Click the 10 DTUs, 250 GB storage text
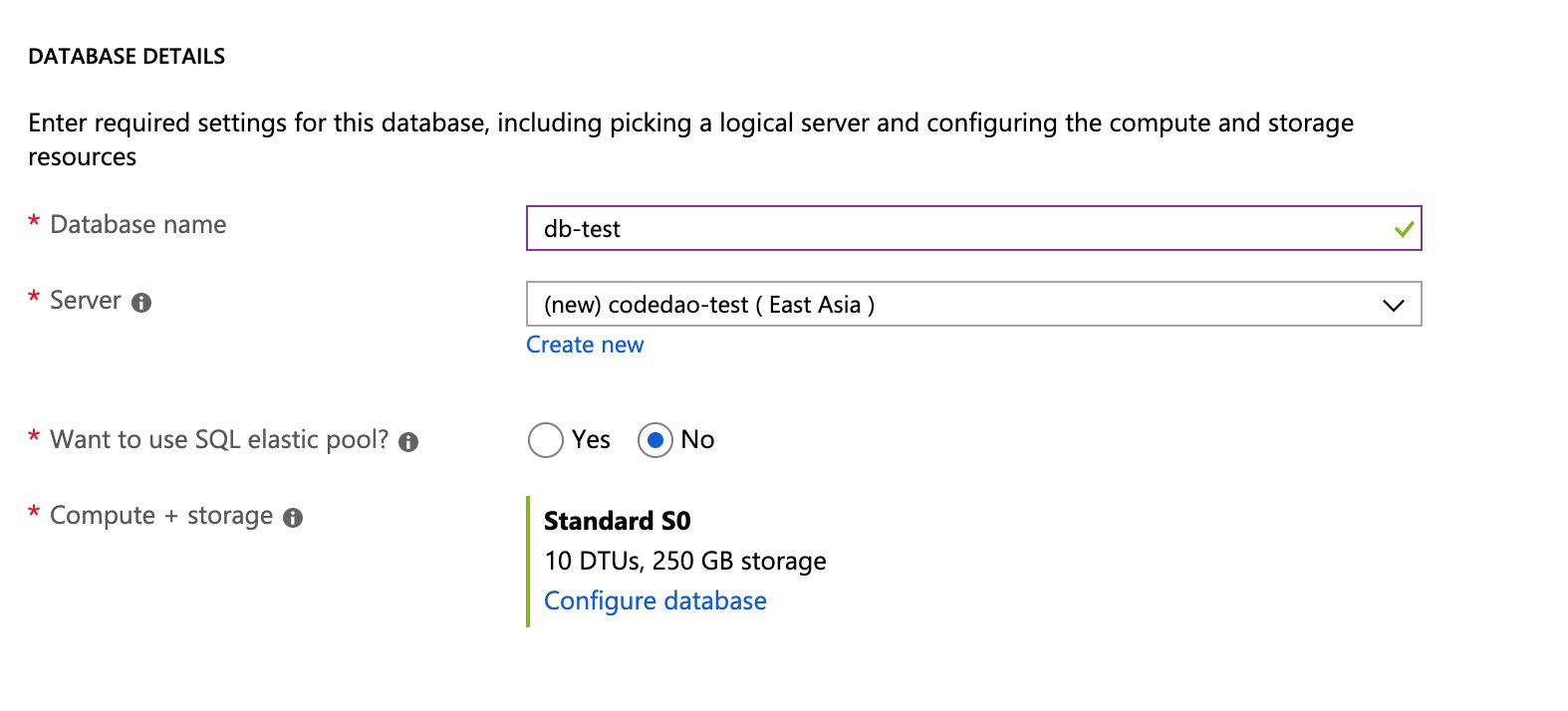Image resolution: width=1568 pixels, height=711 pixels. click(684, 562)
